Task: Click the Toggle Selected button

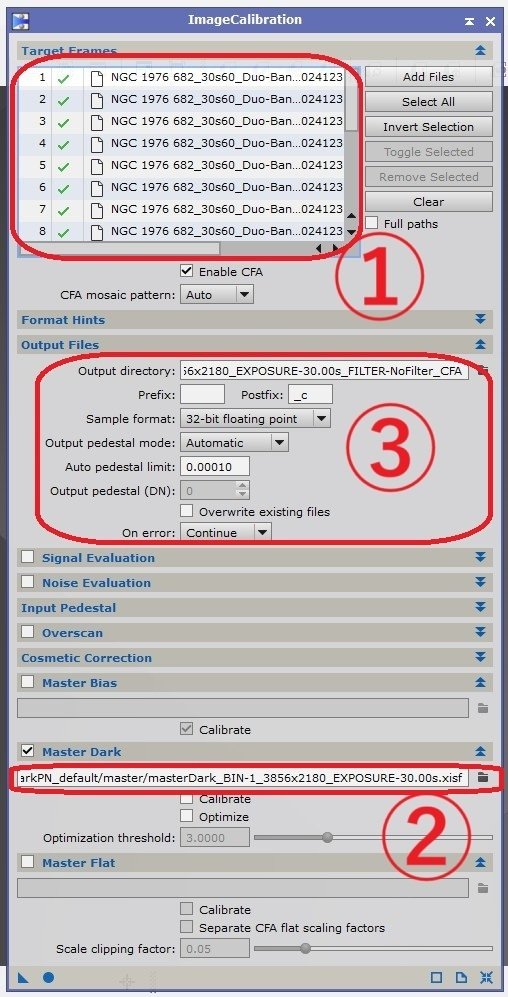Action: point(429,151)
